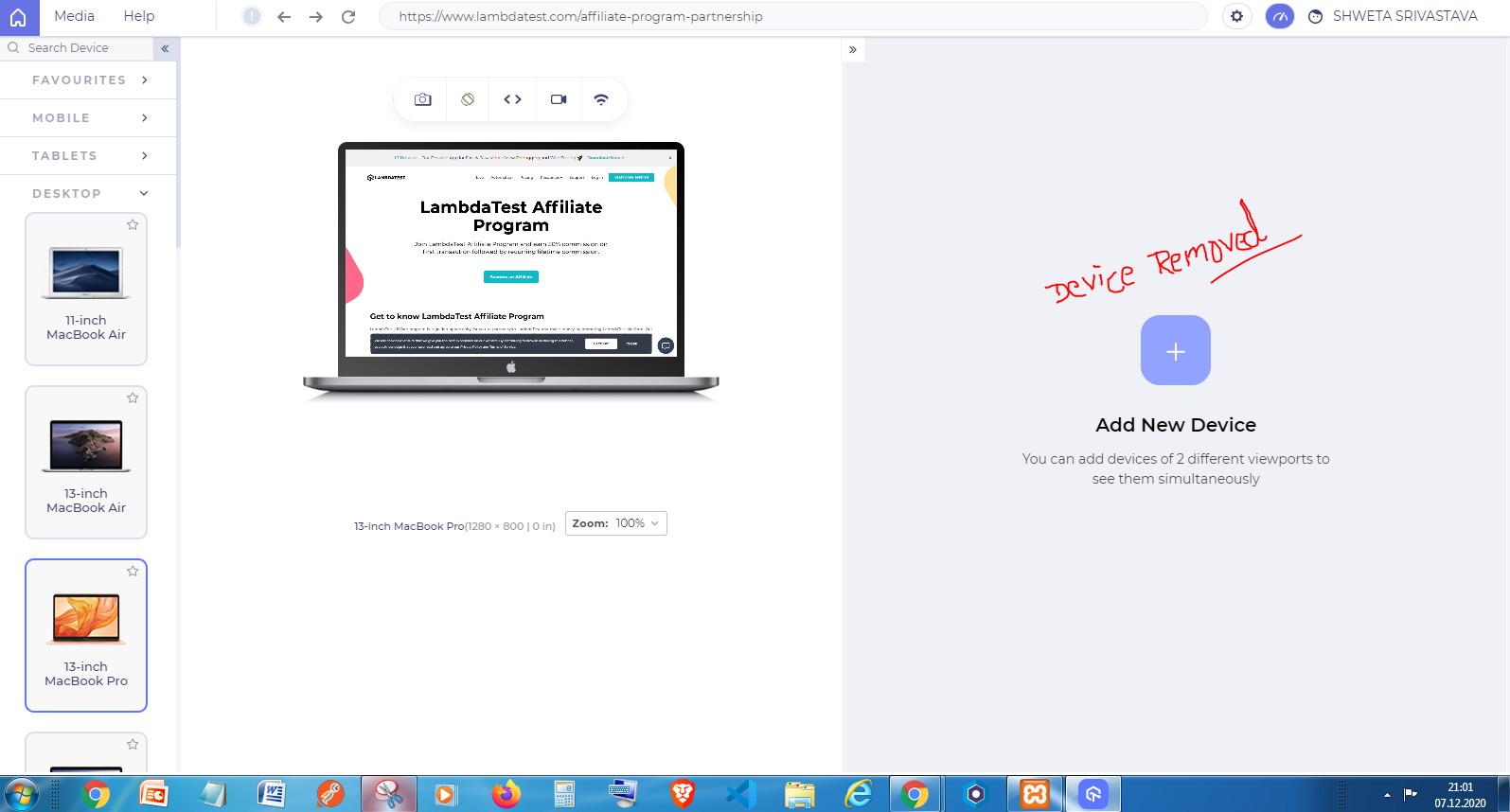Image resolution: width=1510 pixels, height=812 pixels.
Task: Click the Start Free Testing button in preview
Action: pos(631,177)
